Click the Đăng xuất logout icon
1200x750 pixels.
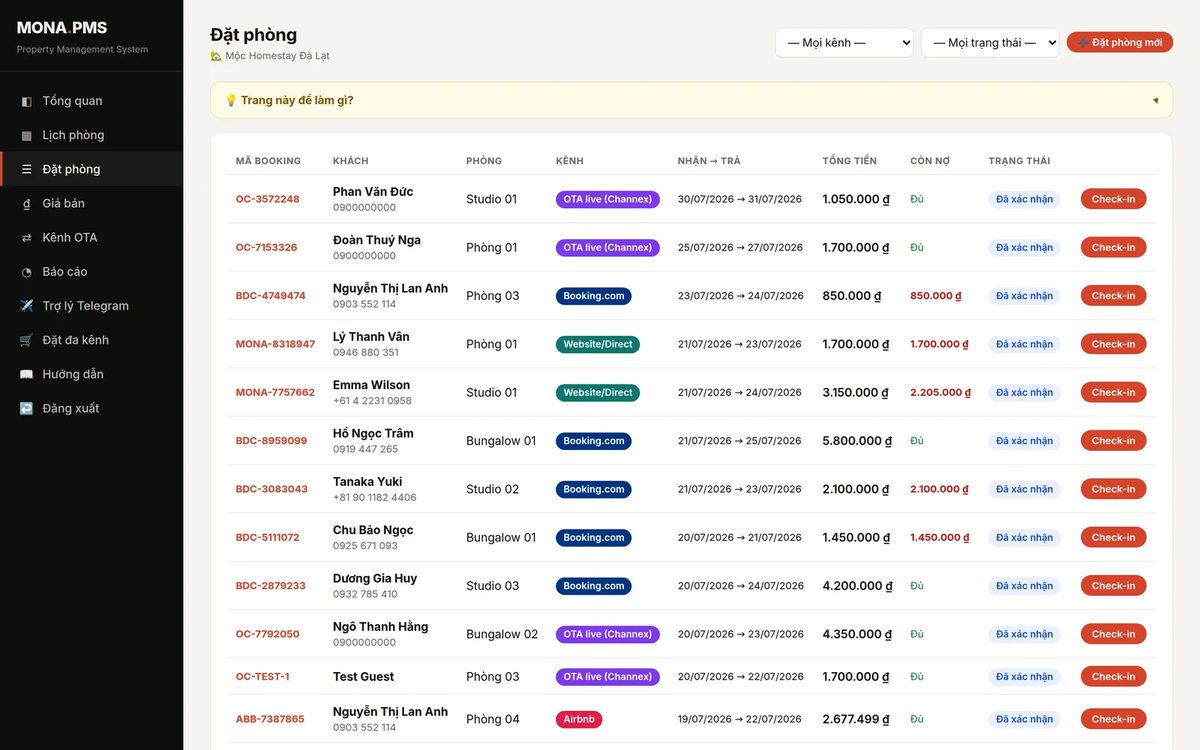coord(26,408)
